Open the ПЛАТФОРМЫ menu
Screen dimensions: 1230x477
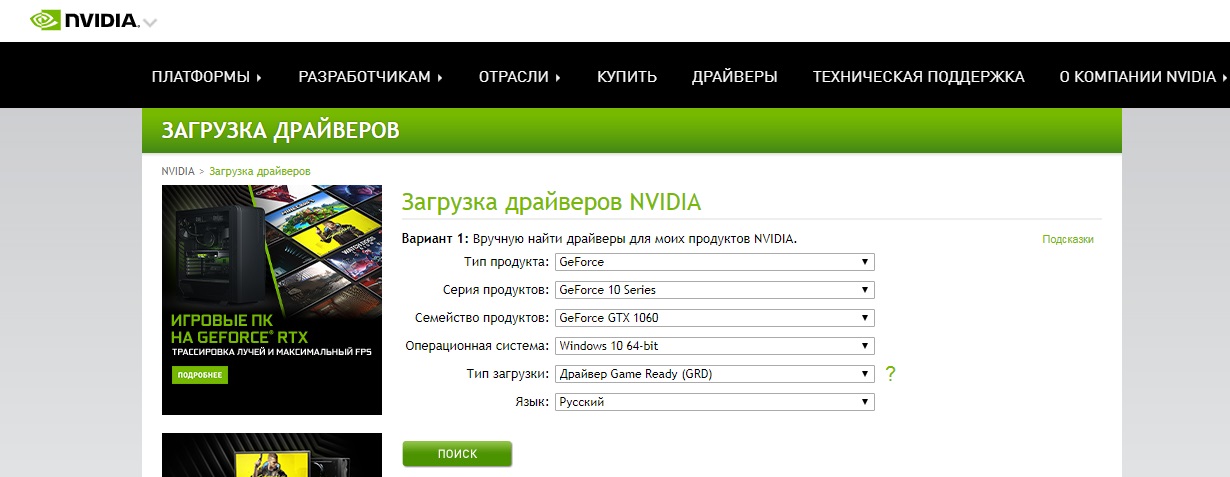[207, 77]
